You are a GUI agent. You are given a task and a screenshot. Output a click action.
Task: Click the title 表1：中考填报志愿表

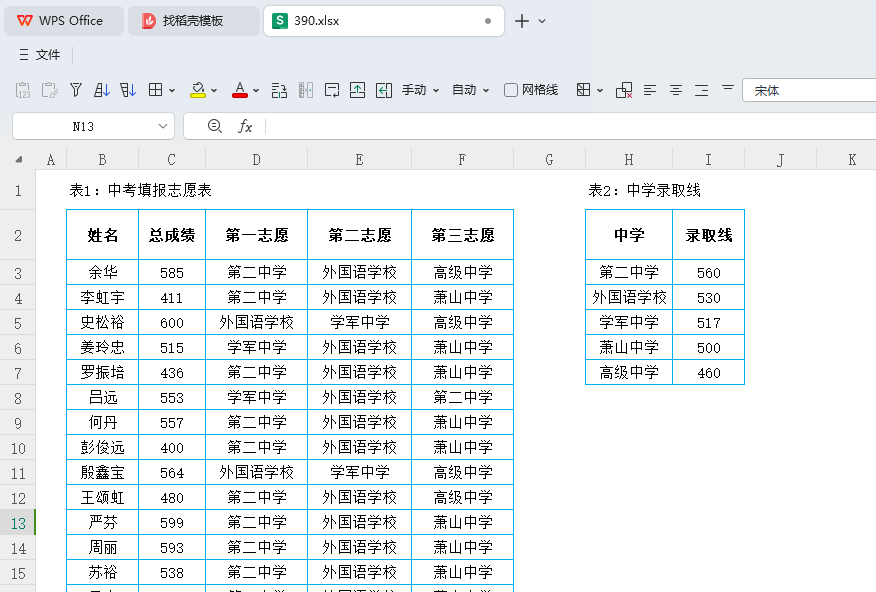click(140, 190)
